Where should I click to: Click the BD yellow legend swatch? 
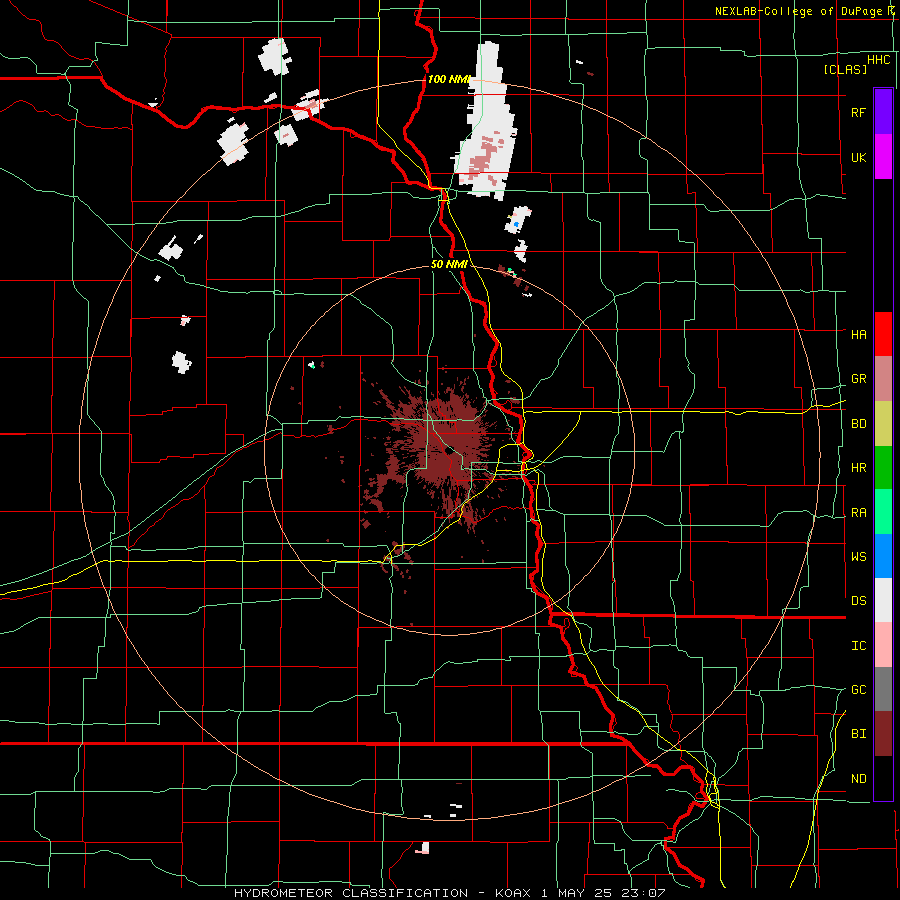coord(883,424)
